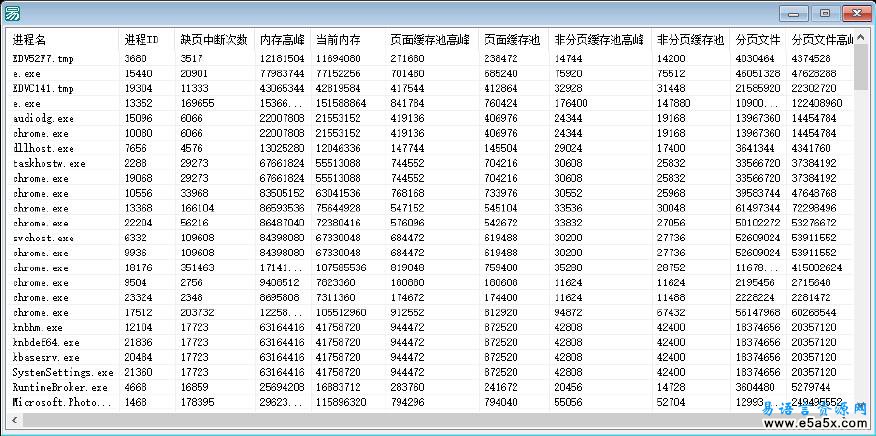This screenshot has height=436, width=876.
Task: Click page fault count 169655
Action: pyautogui.click(x=197, y=103)
